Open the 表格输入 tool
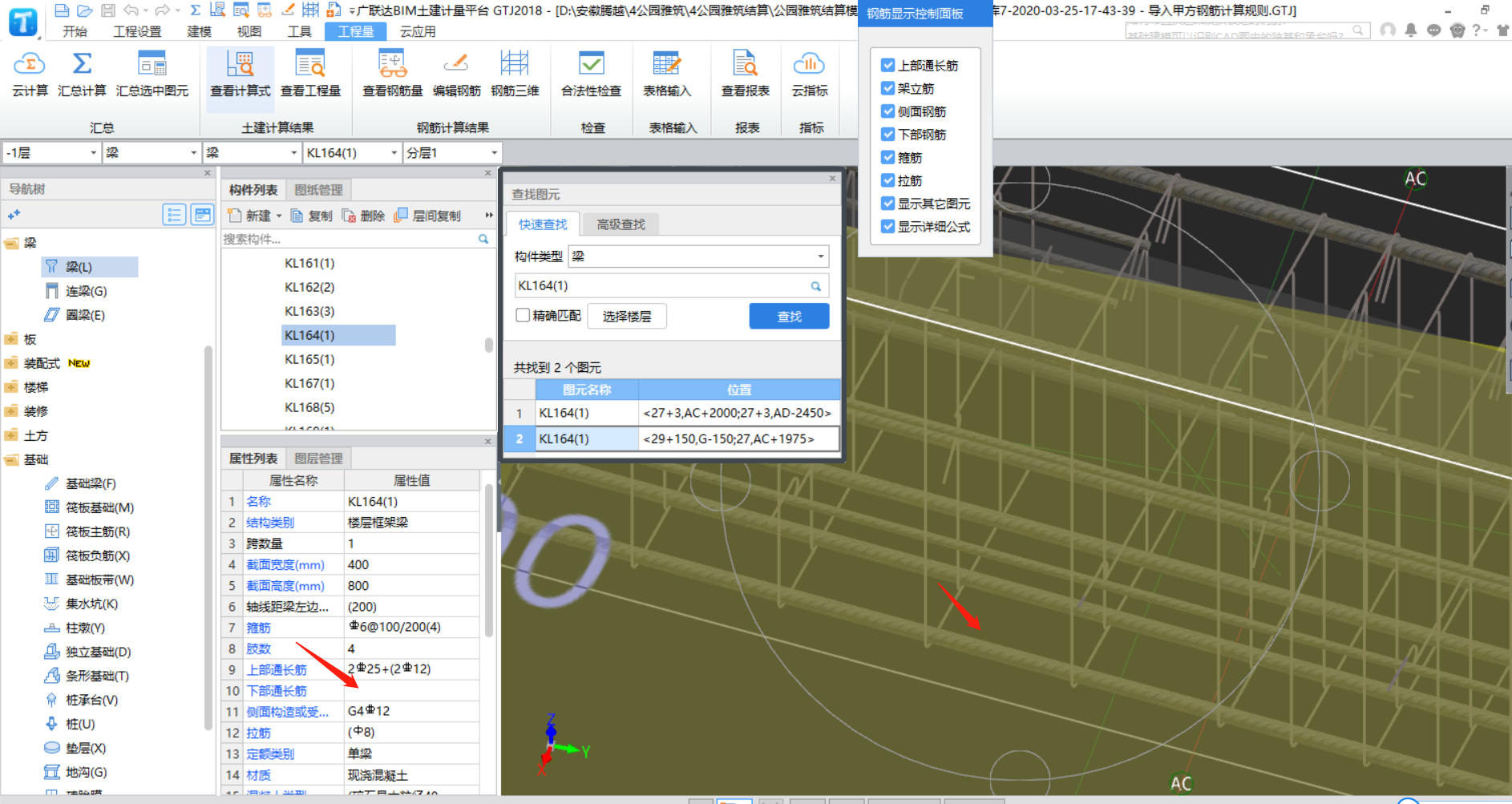The image size is (1512, 804). pyautogui.click(x=666, y=64)
